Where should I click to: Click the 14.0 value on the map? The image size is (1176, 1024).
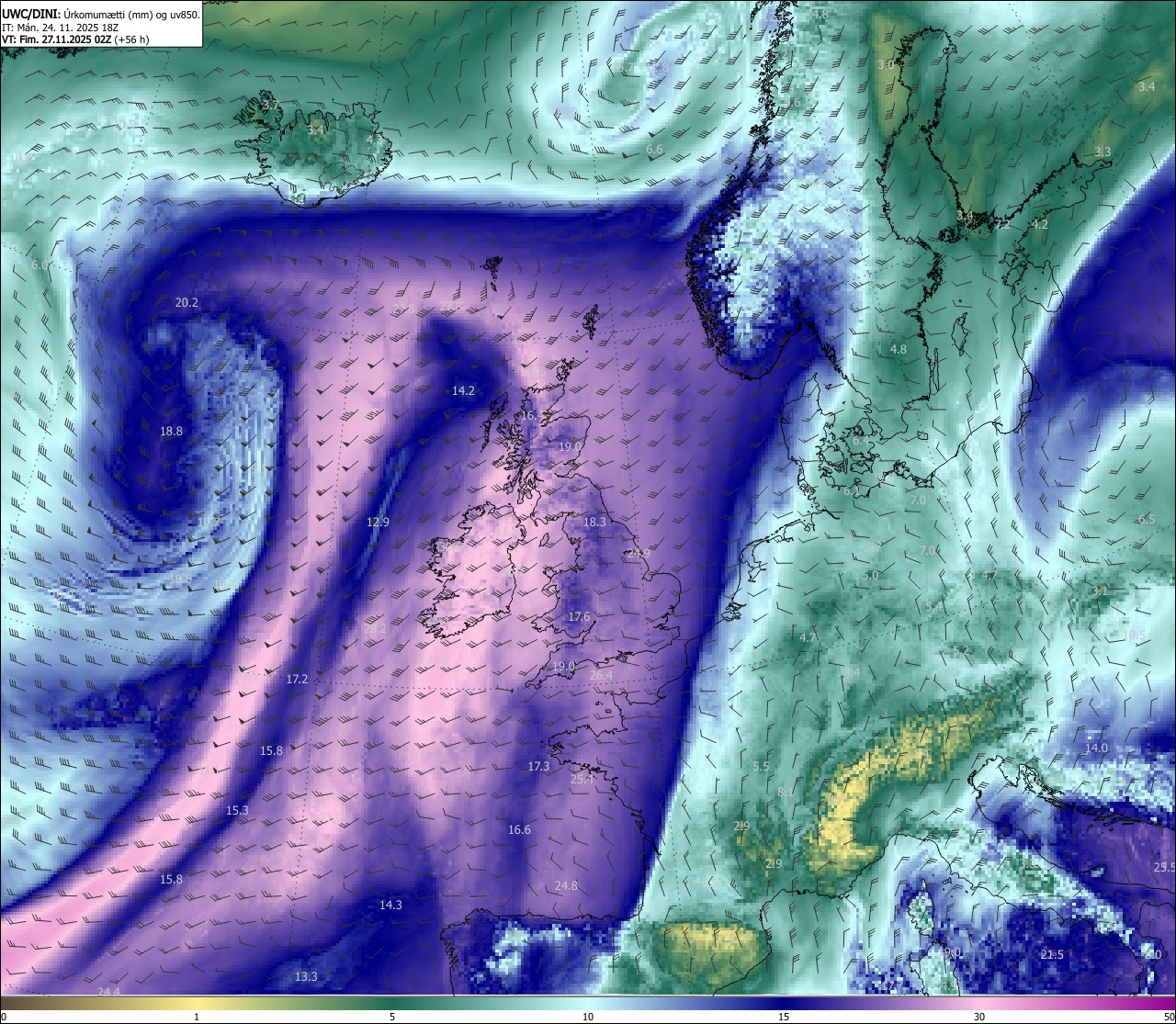pyautogui.click(x=1096, y=748)
